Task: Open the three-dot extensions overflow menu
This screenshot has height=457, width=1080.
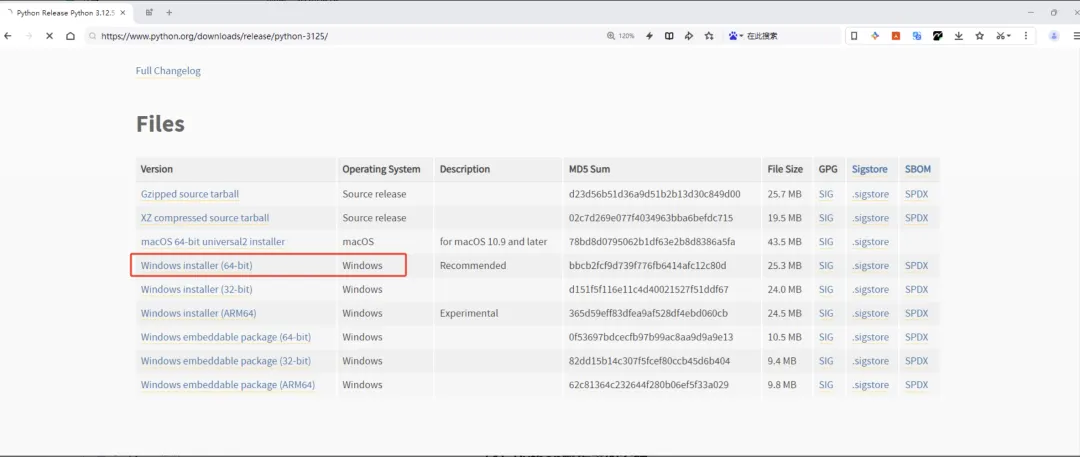Action: pos(1026,36)
